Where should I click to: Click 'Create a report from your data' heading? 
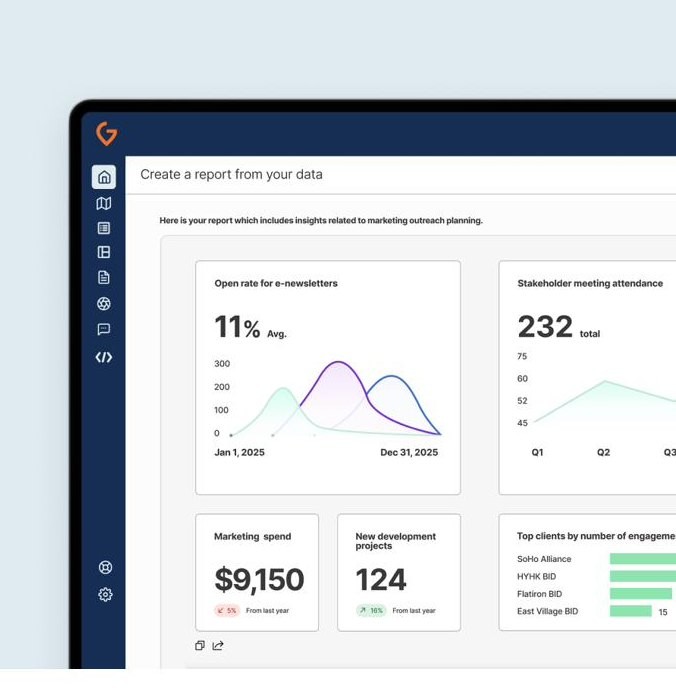(231, 175)
